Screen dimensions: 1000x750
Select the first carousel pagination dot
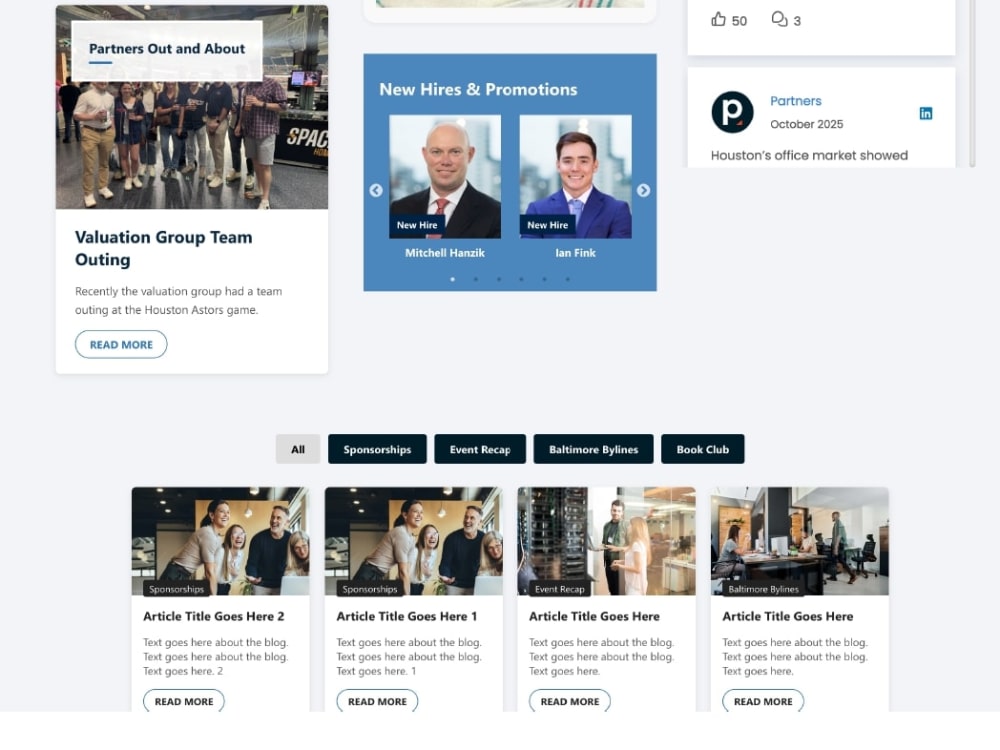[453, 279]
